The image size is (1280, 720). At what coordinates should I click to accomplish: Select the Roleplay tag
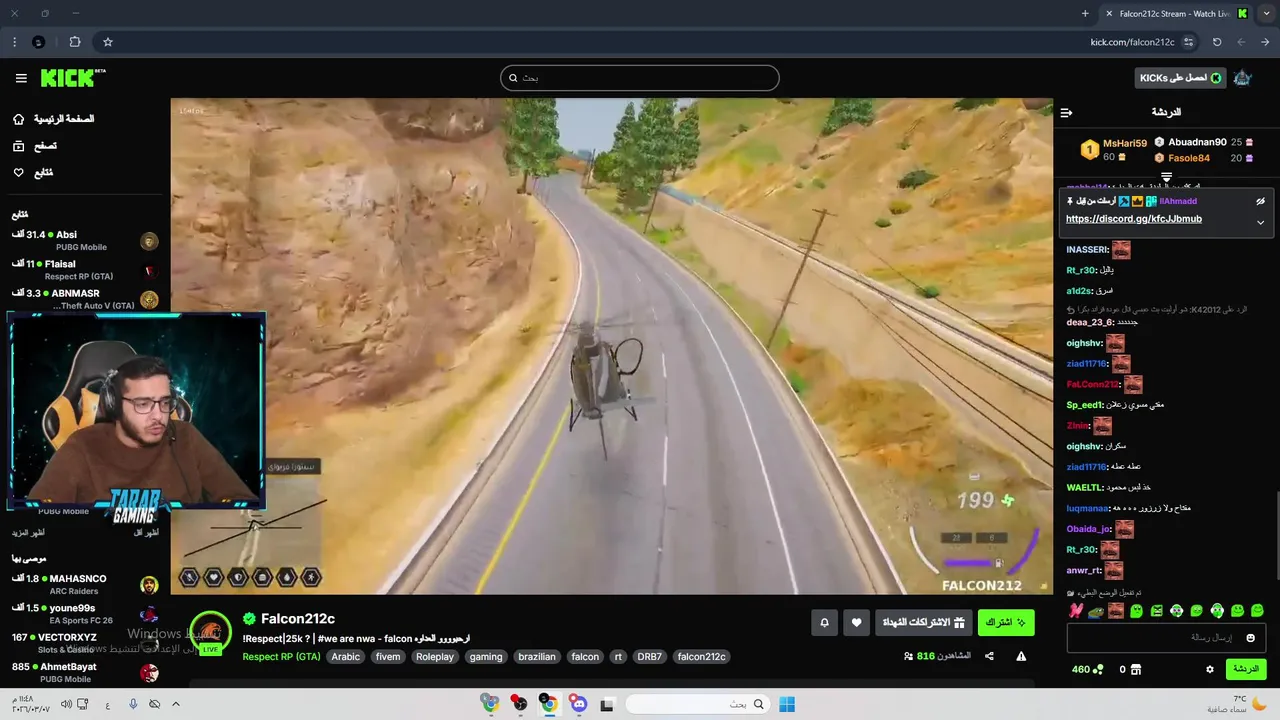[435, 657]
